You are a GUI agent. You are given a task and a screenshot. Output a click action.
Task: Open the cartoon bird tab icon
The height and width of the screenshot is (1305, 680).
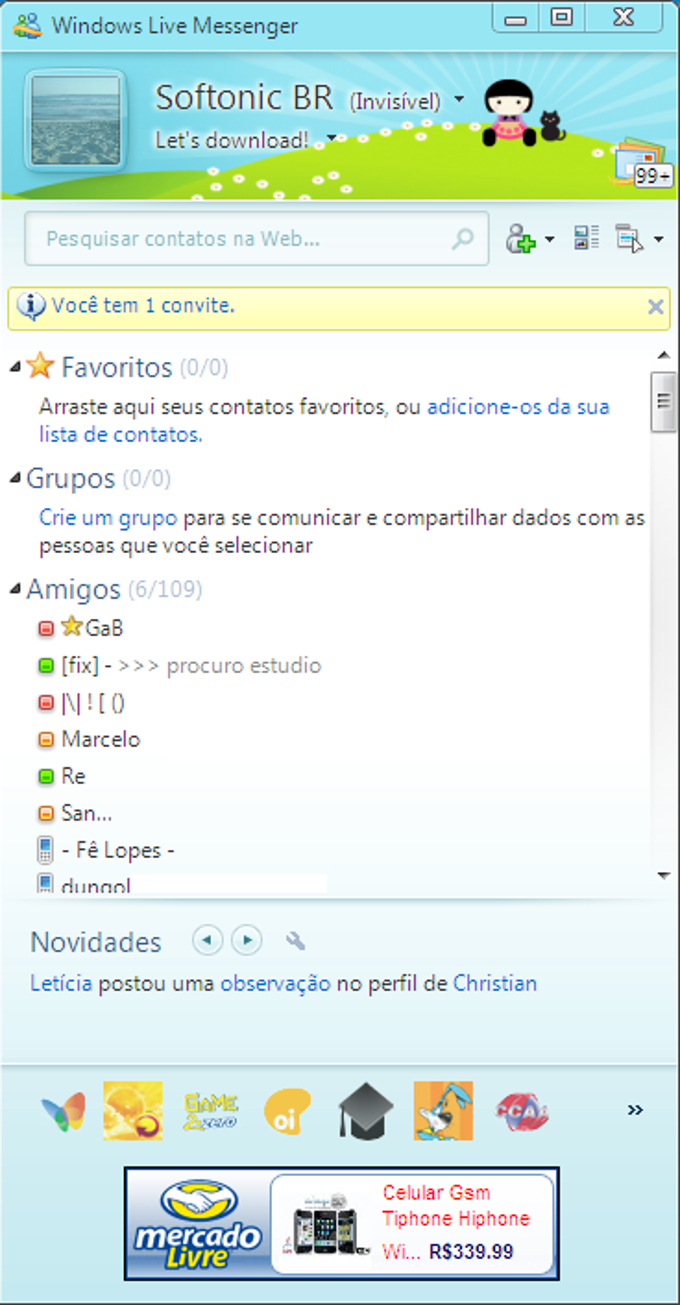point(444,1111)
